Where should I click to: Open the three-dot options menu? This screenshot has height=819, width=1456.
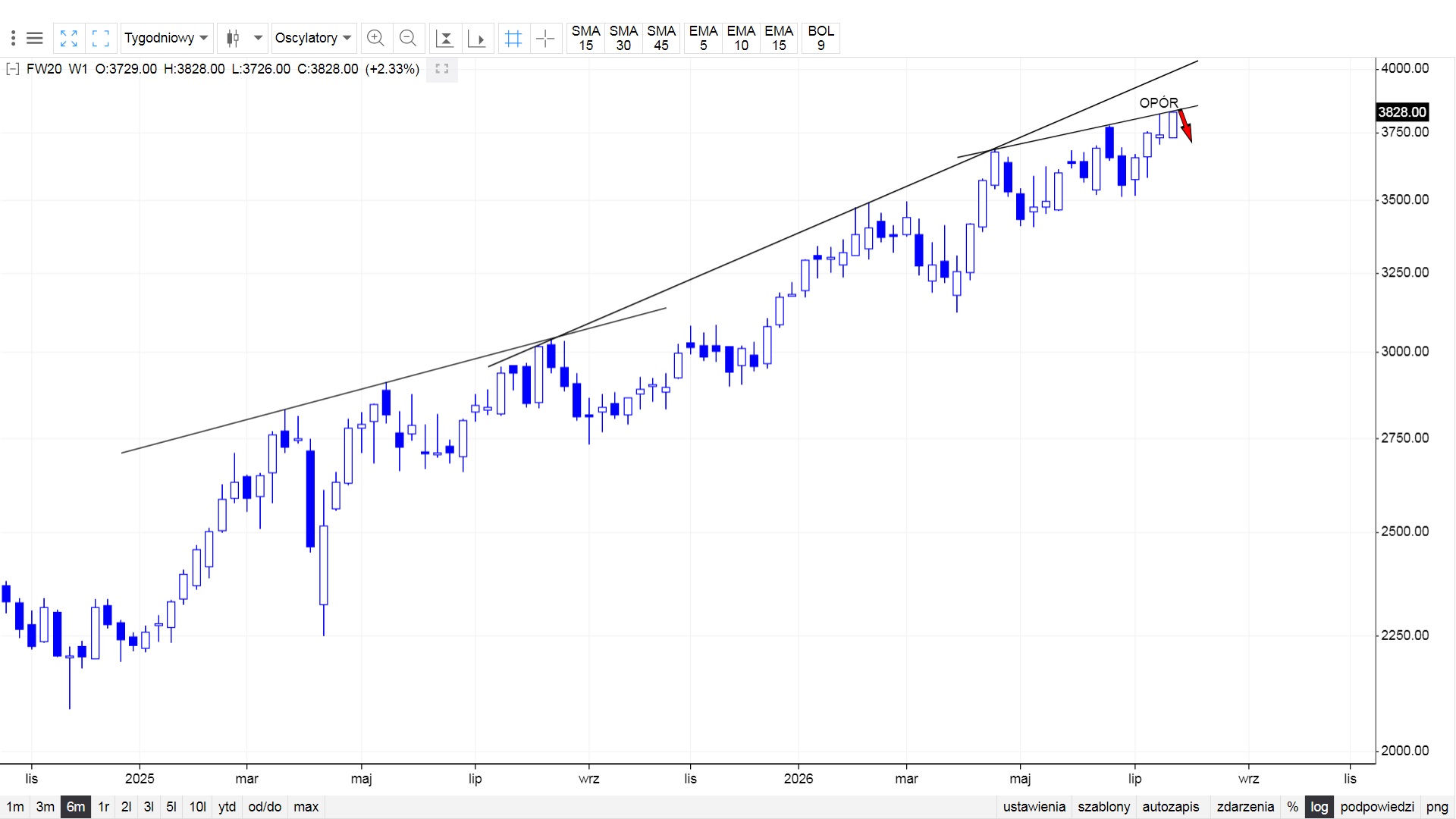13,38
